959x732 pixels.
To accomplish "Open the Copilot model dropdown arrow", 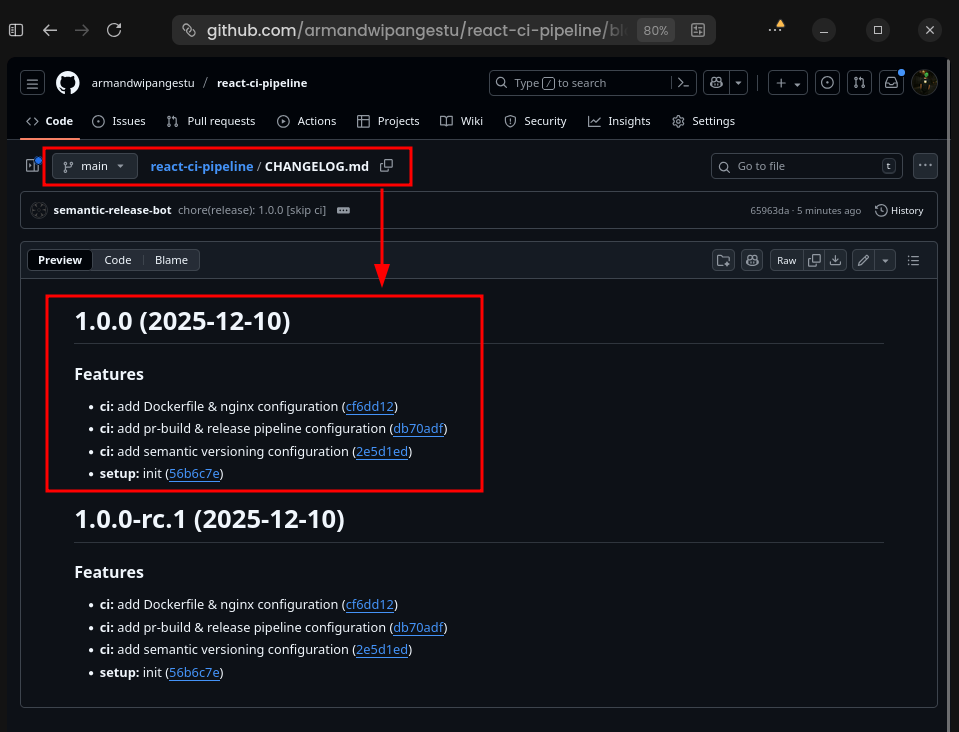I will click(x=738, y=82).
